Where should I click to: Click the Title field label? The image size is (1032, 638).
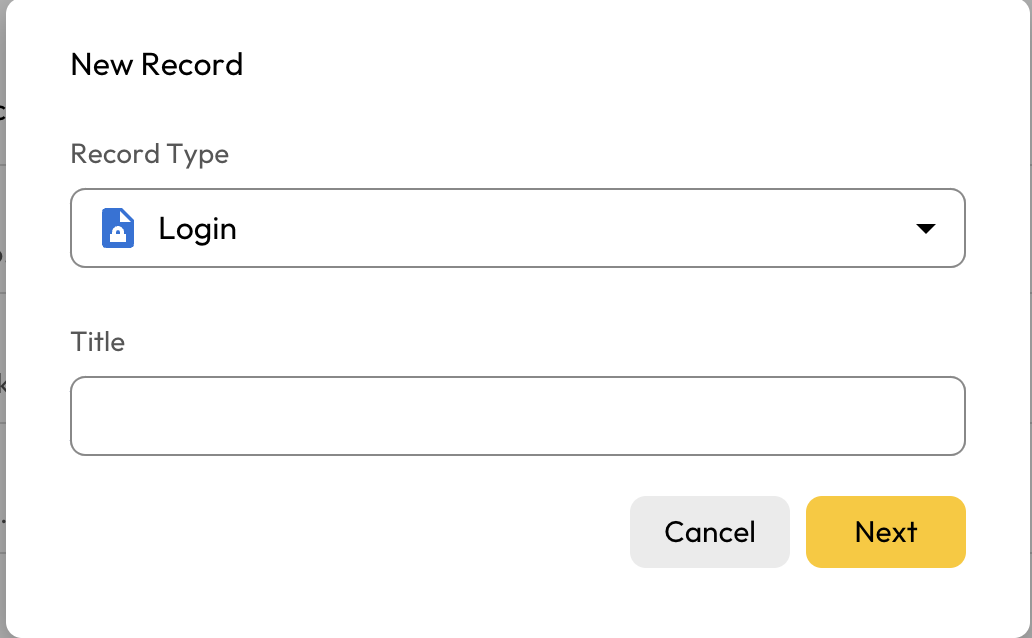(97, 342)
